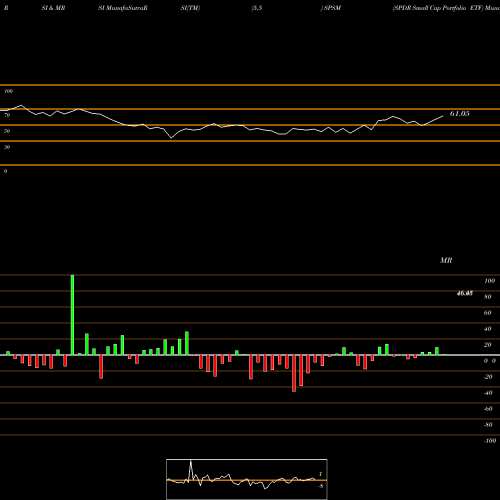Click the 'SI & MR' header label
The height and width of the screenshot is (500, 500).
coord(53,8)
